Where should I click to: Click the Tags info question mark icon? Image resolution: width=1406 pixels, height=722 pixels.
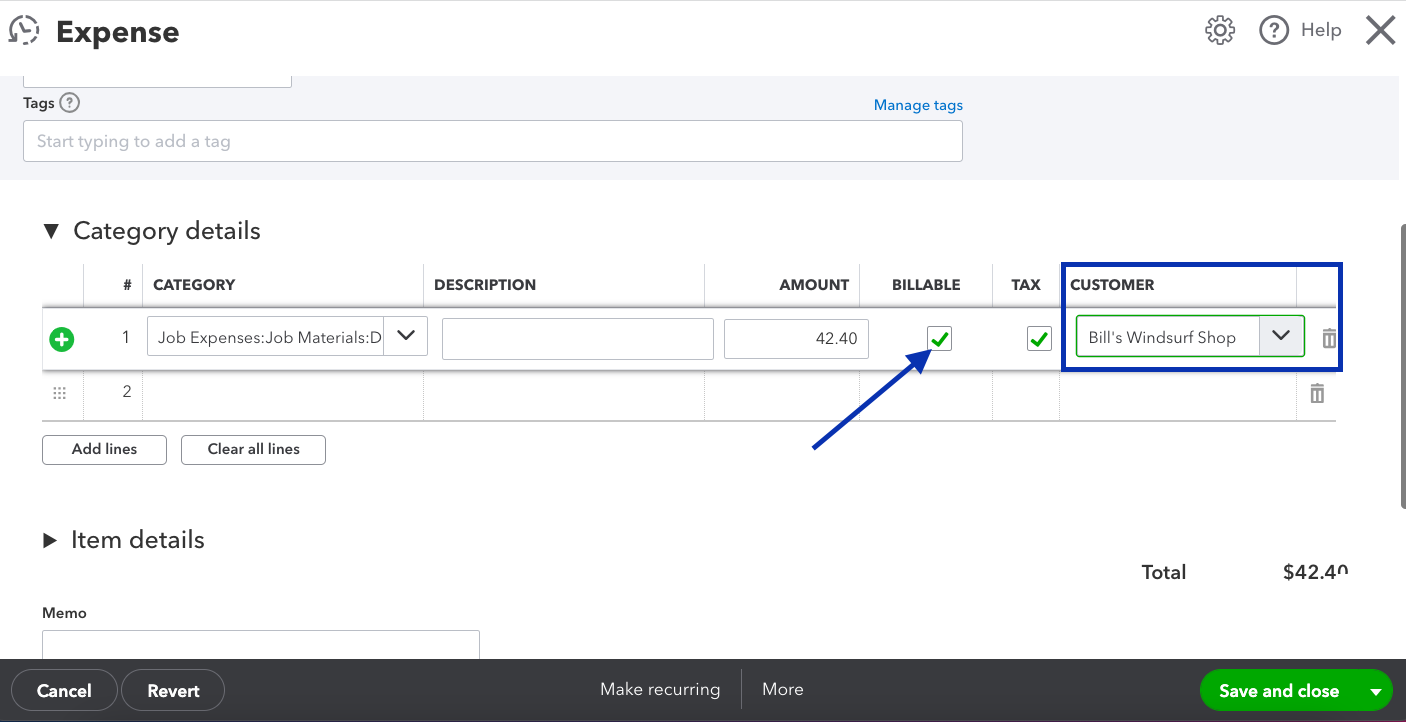click(69, 103)
